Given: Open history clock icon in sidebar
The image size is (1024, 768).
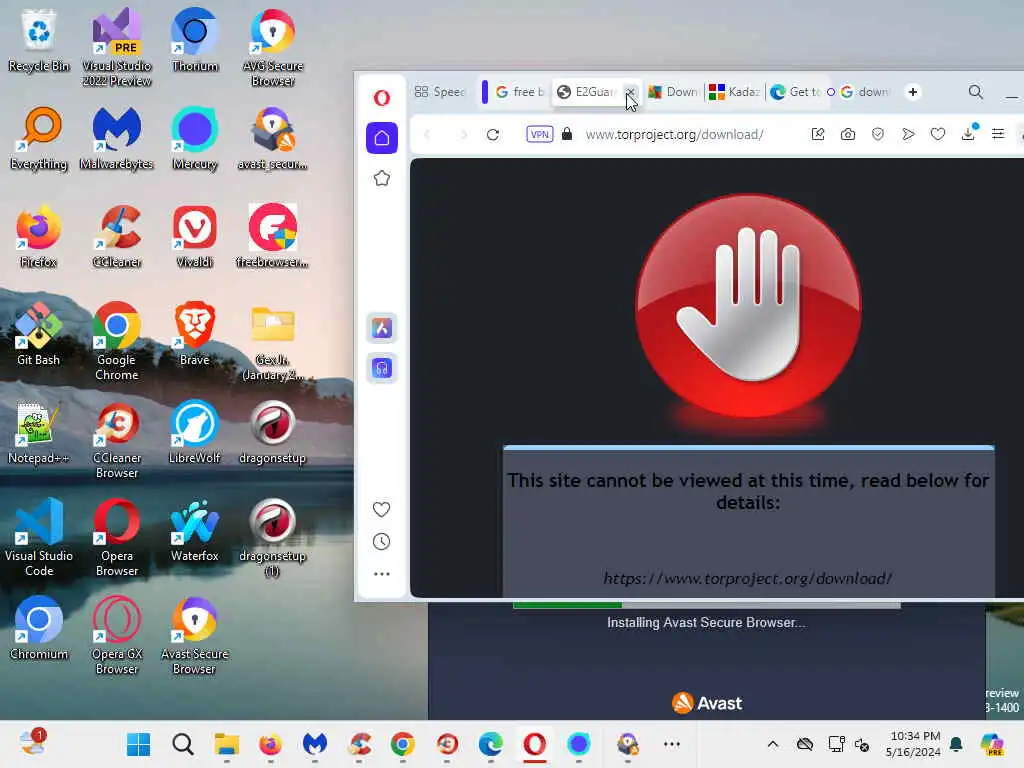Looking at the screenshot, I should point(381,541).
